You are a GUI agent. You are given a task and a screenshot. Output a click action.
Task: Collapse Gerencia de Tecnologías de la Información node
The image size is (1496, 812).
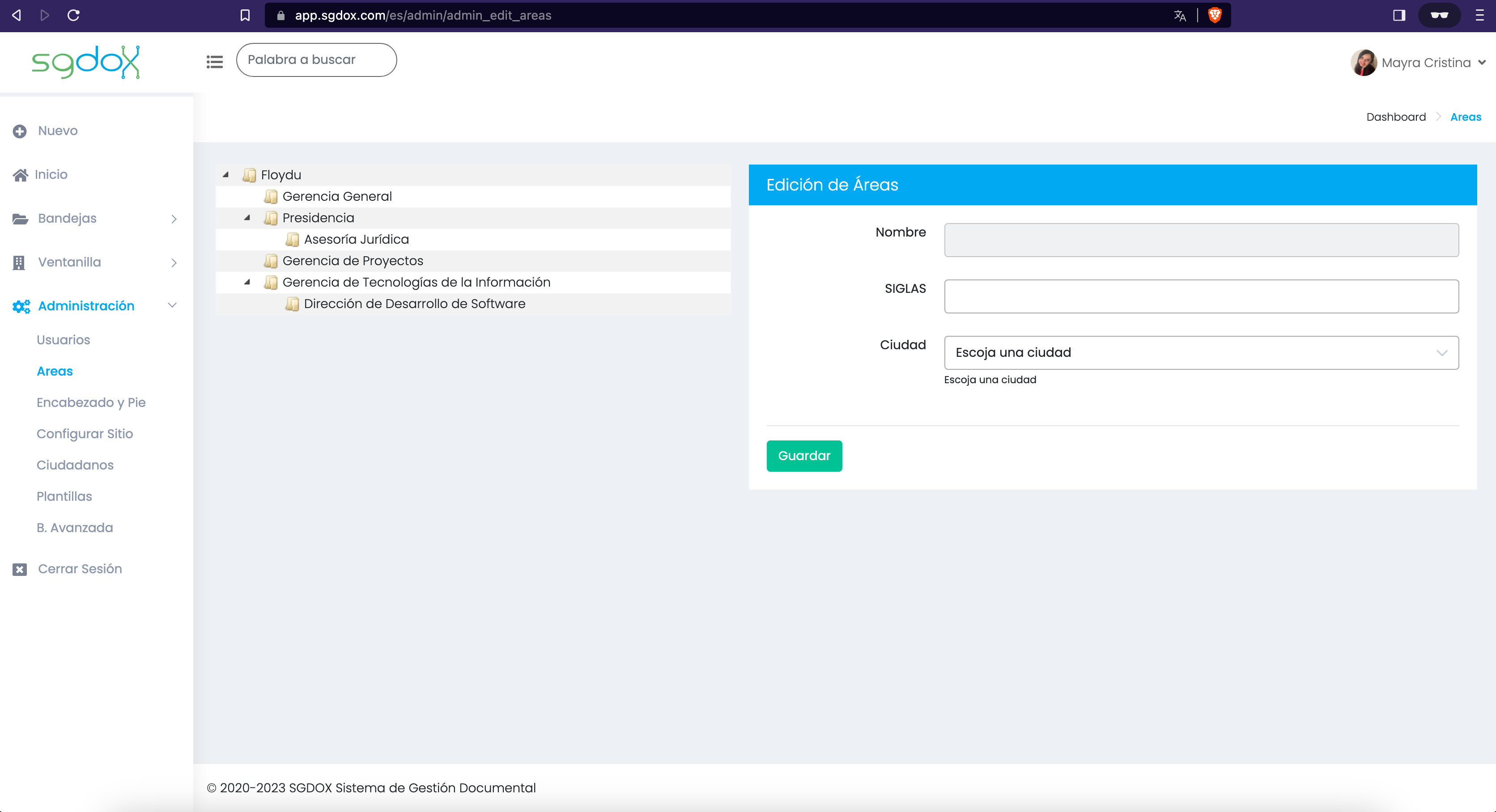point(247,282)
